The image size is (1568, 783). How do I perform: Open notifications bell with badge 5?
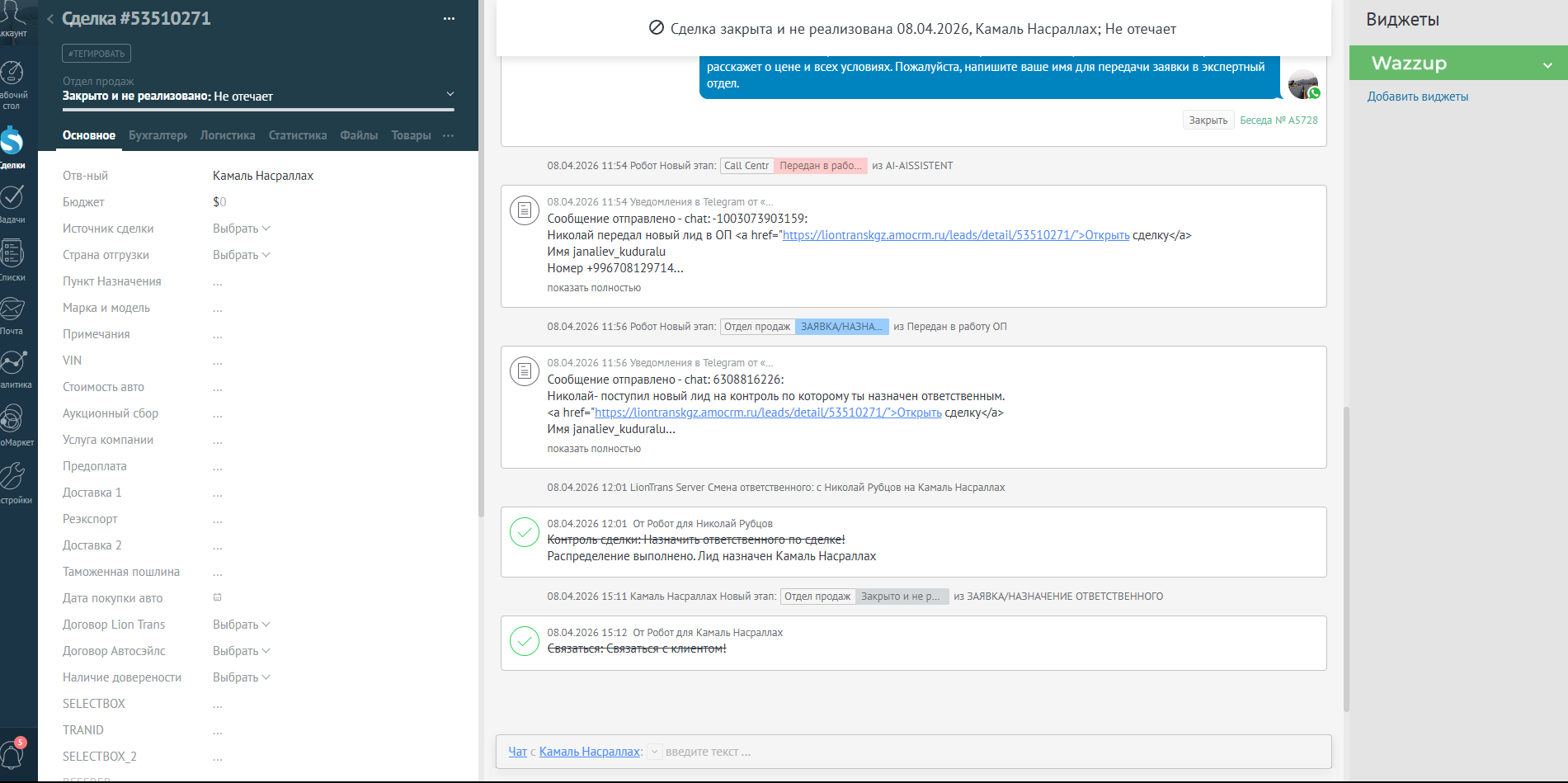click(12, 752)
